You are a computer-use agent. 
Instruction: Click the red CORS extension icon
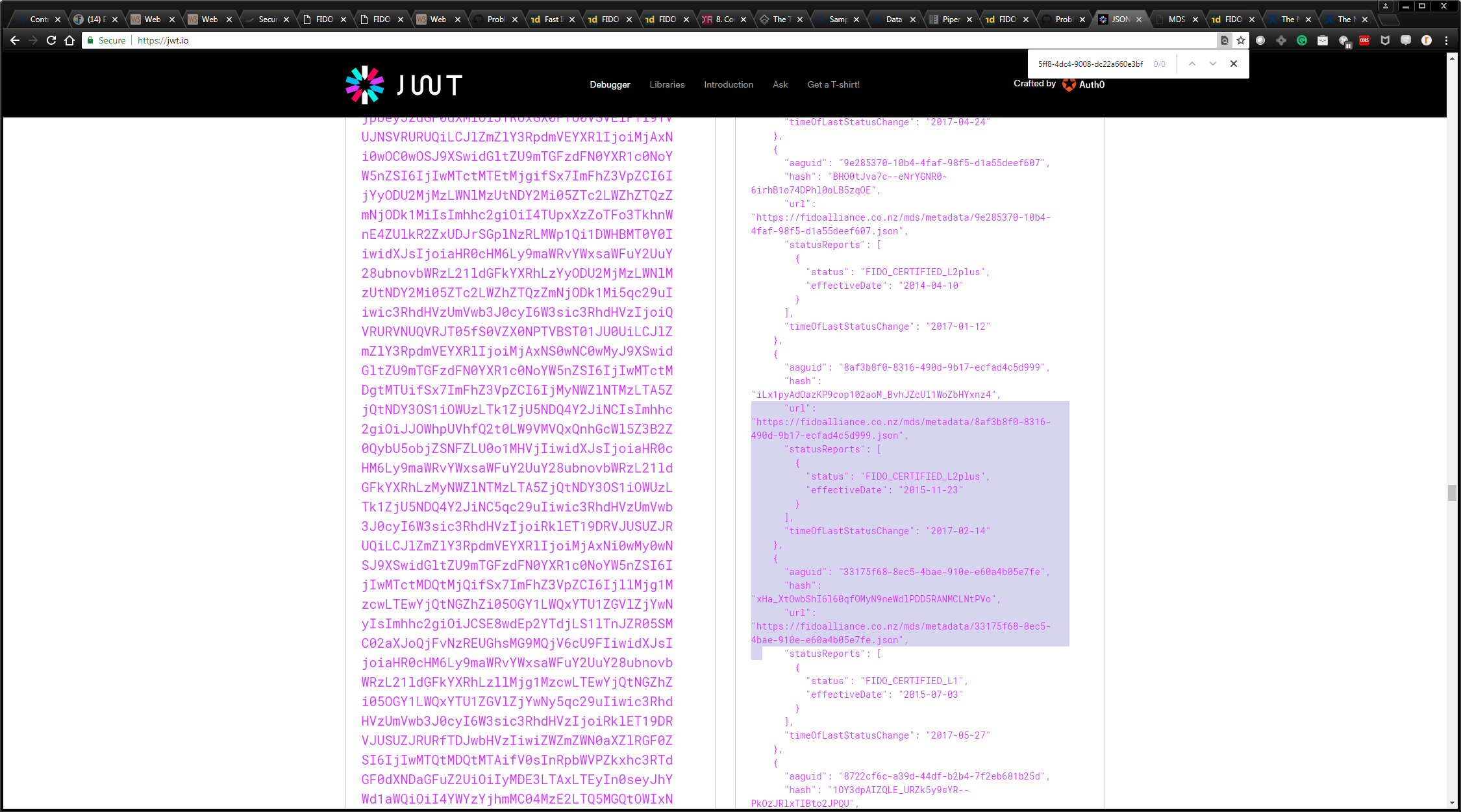pos(1364,40)
